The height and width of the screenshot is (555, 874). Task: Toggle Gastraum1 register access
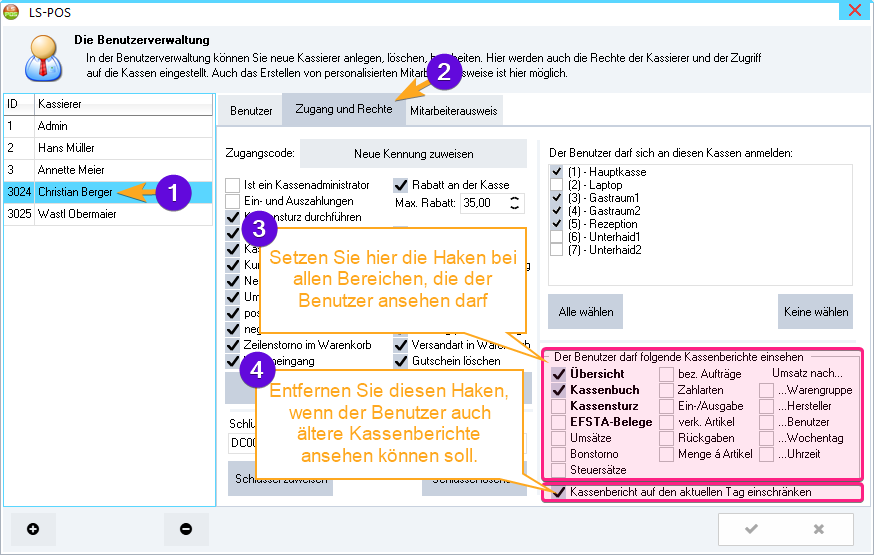[x=556, y=198]
